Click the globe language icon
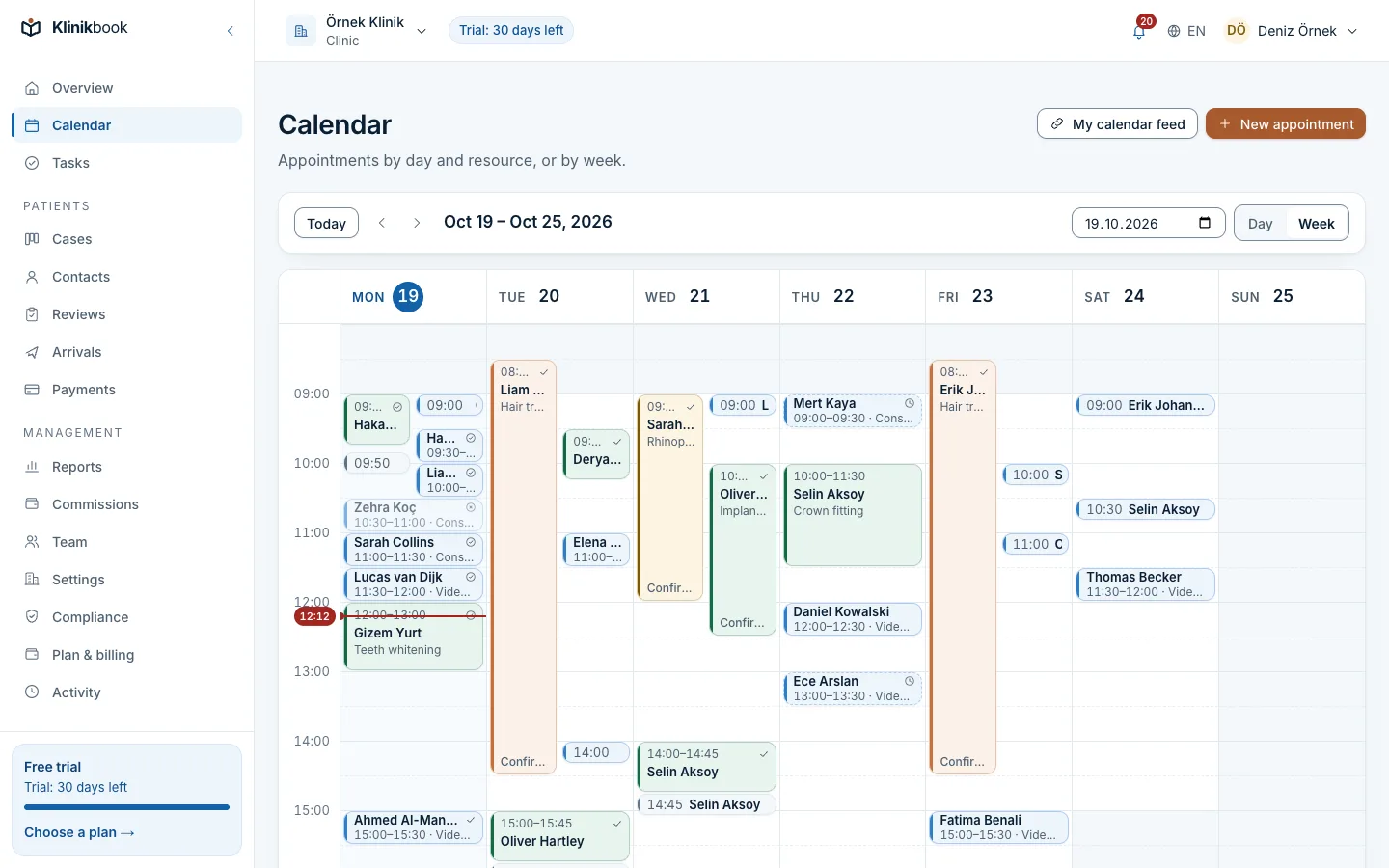Screen dimensions: 1389x868 pos(1174,31)
